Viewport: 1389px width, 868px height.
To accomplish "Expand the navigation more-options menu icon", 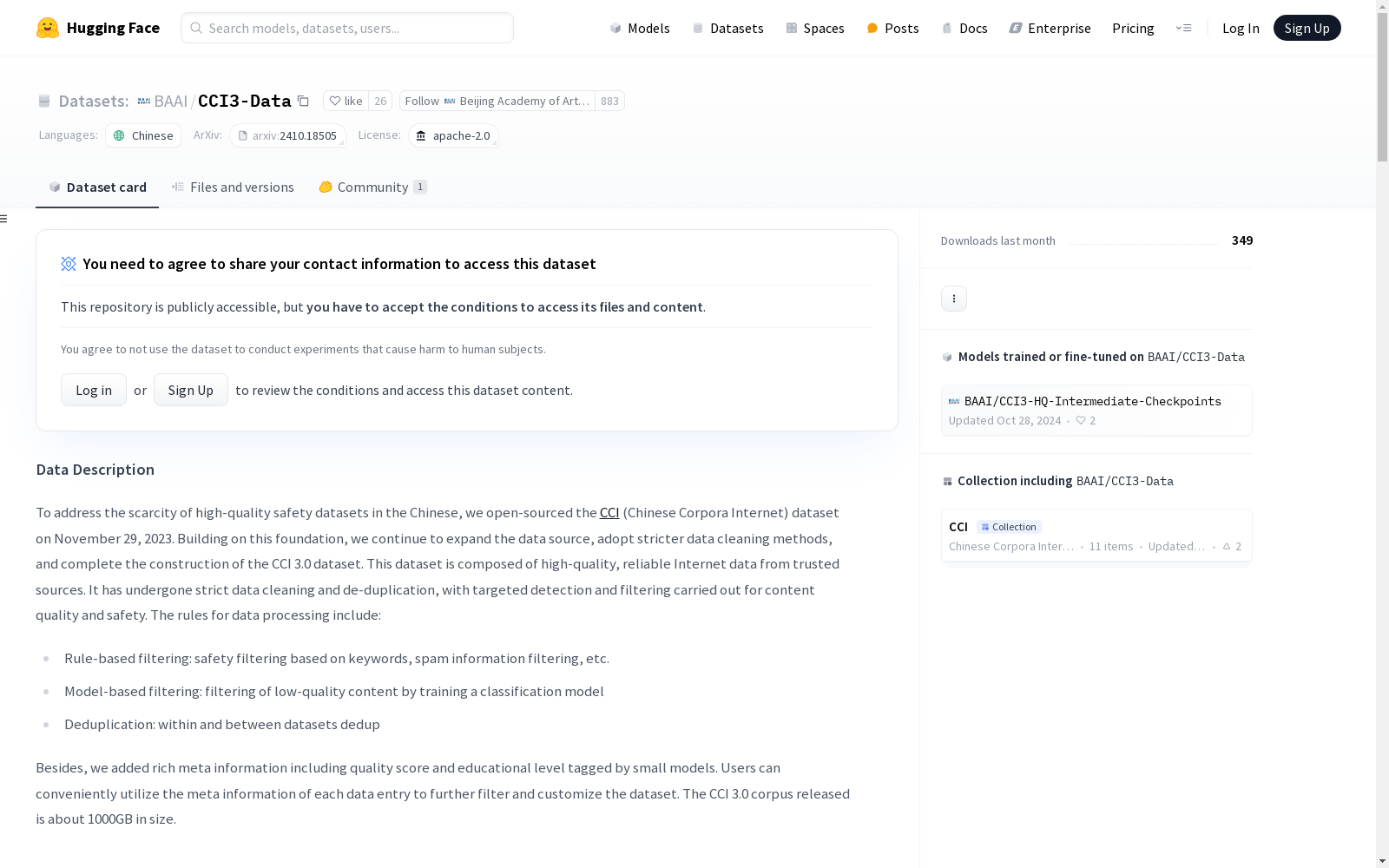I will pos(1183,28).
